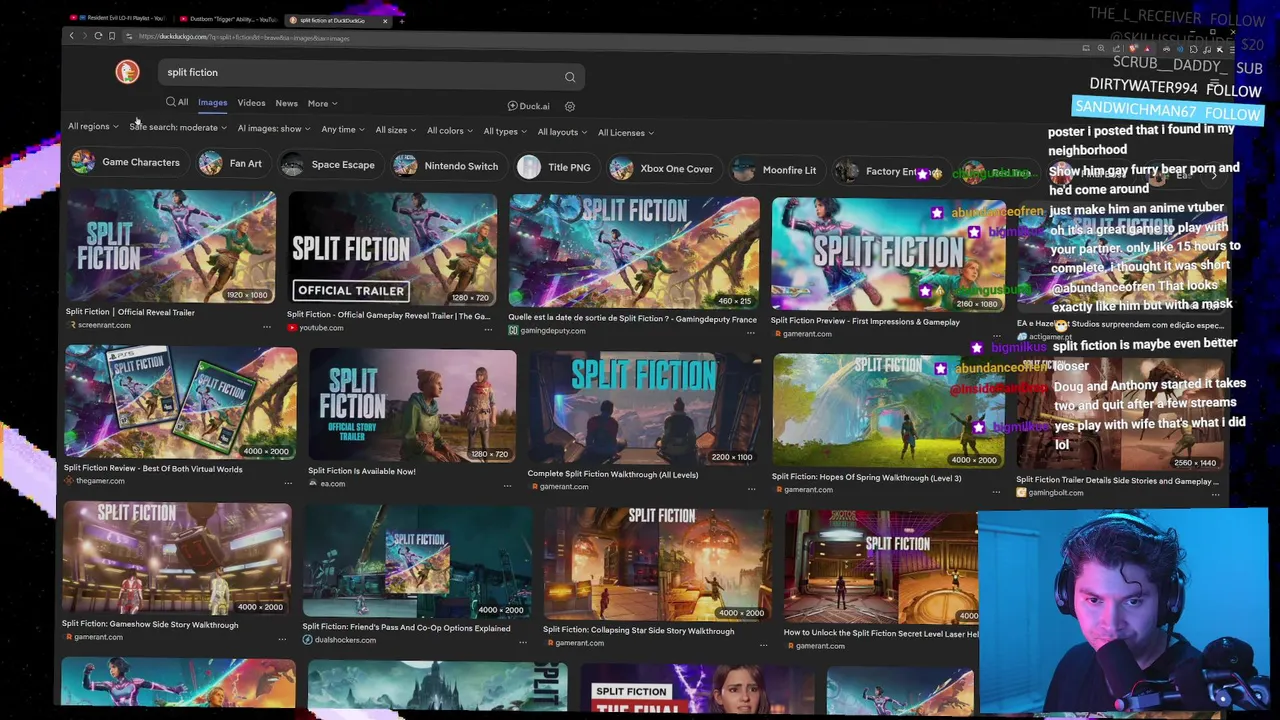Open the All colors filter dropdown
The image size is (1280, 720).
coord(450,131)
